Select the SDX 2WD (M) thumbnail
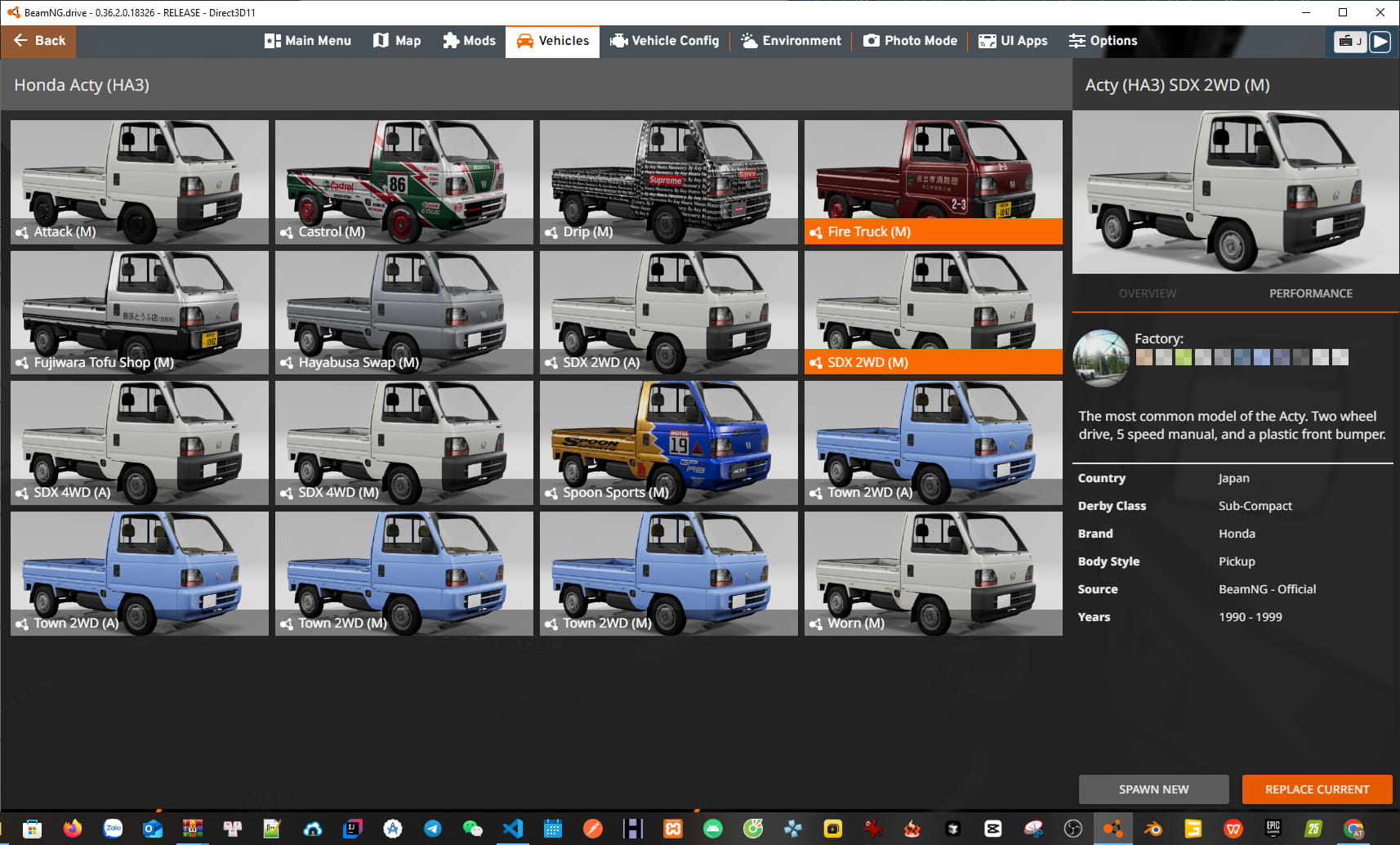This screenshot has width=1400, height=845. tap(934, 312)
